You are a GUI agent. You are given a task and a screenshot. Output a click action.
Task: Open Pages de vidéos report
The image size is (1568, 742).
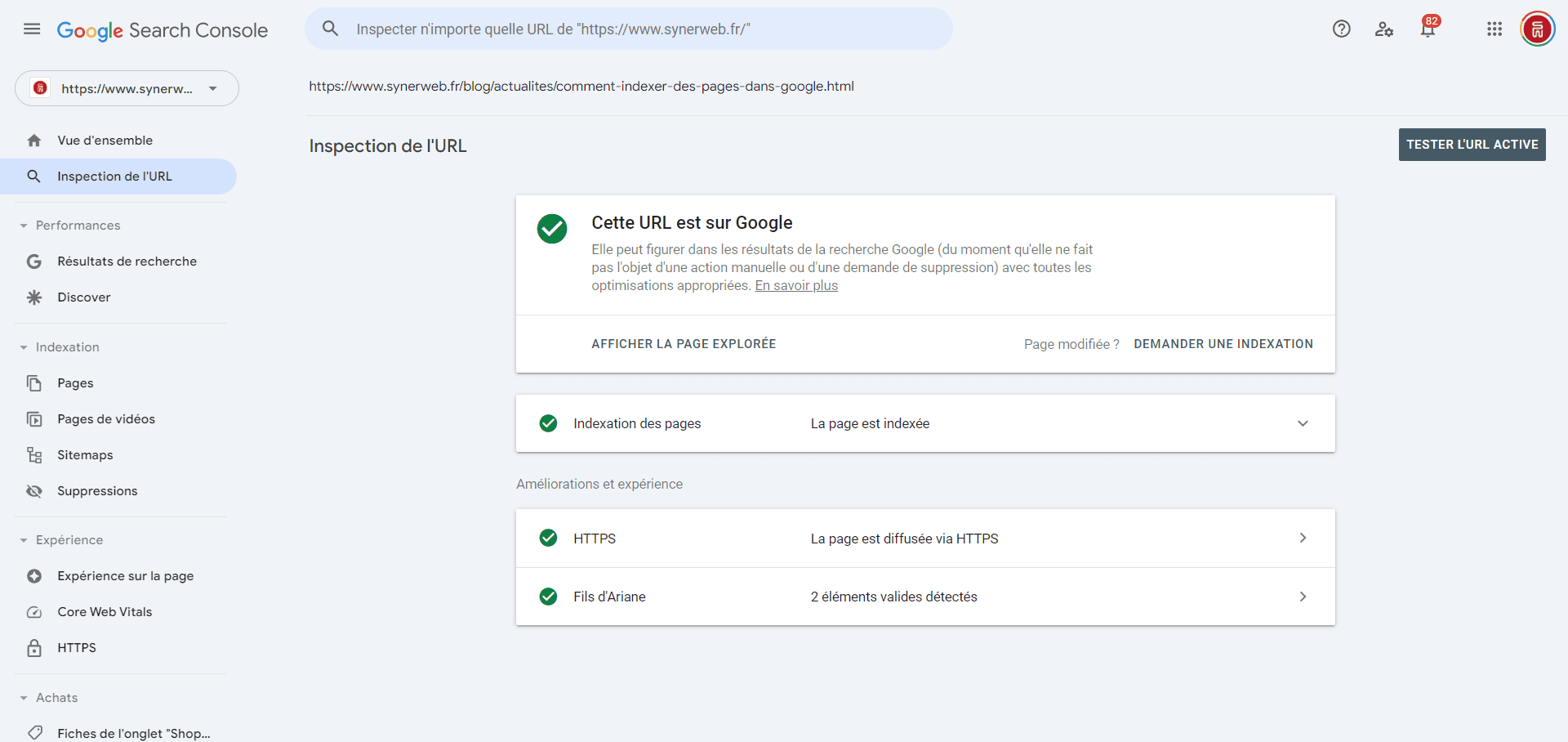click(118, 419)
